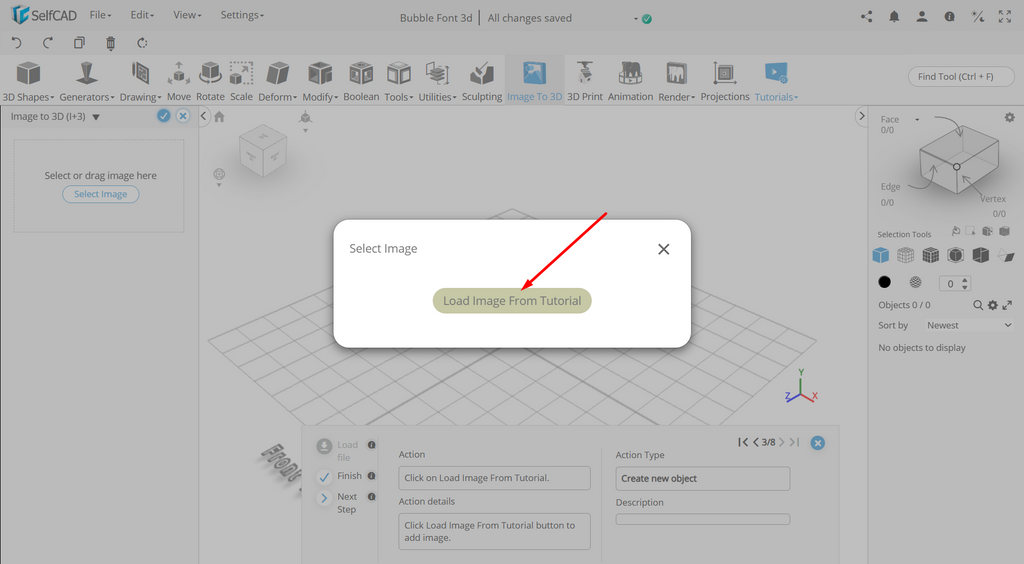Close the tutorial panel blue X
Viewport: 1024px width, 564px height.
817,443
